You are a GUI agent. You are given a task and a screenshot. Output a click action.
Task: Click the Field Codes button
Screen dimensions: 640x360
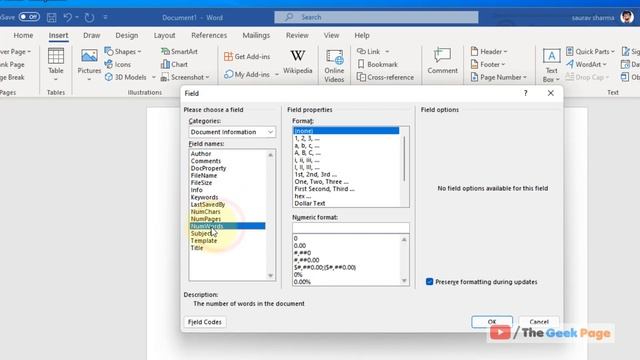(205, 322)
